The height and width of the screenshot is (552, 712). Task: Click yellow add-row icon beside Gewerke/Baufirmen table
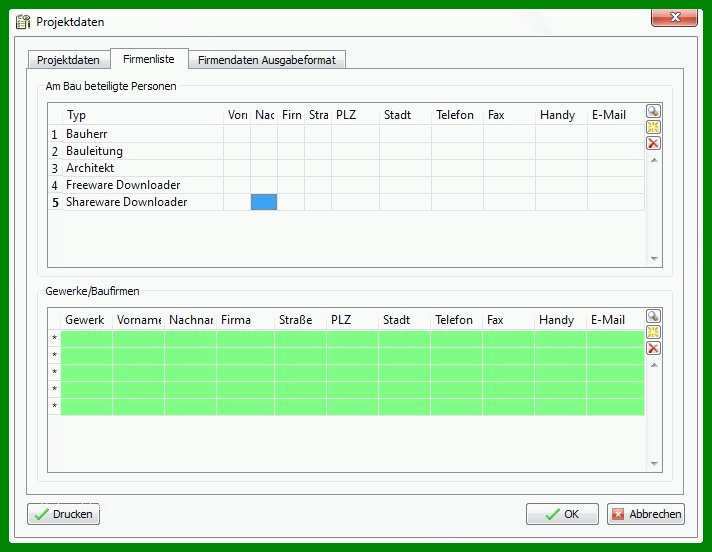(653, 332)
